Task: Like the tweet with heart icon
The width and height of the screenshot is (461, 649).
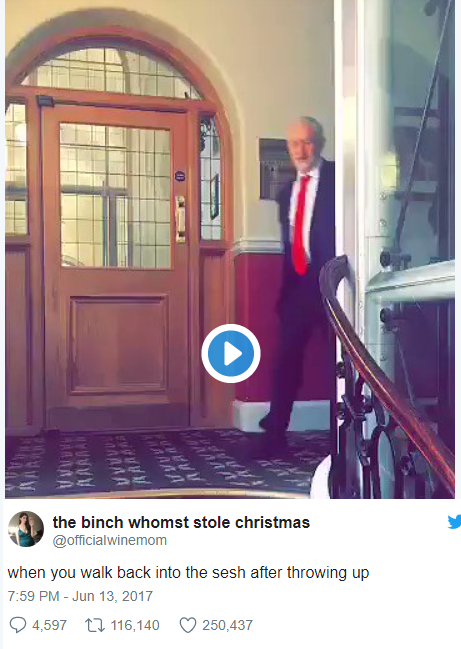Action: coord(188,625)
